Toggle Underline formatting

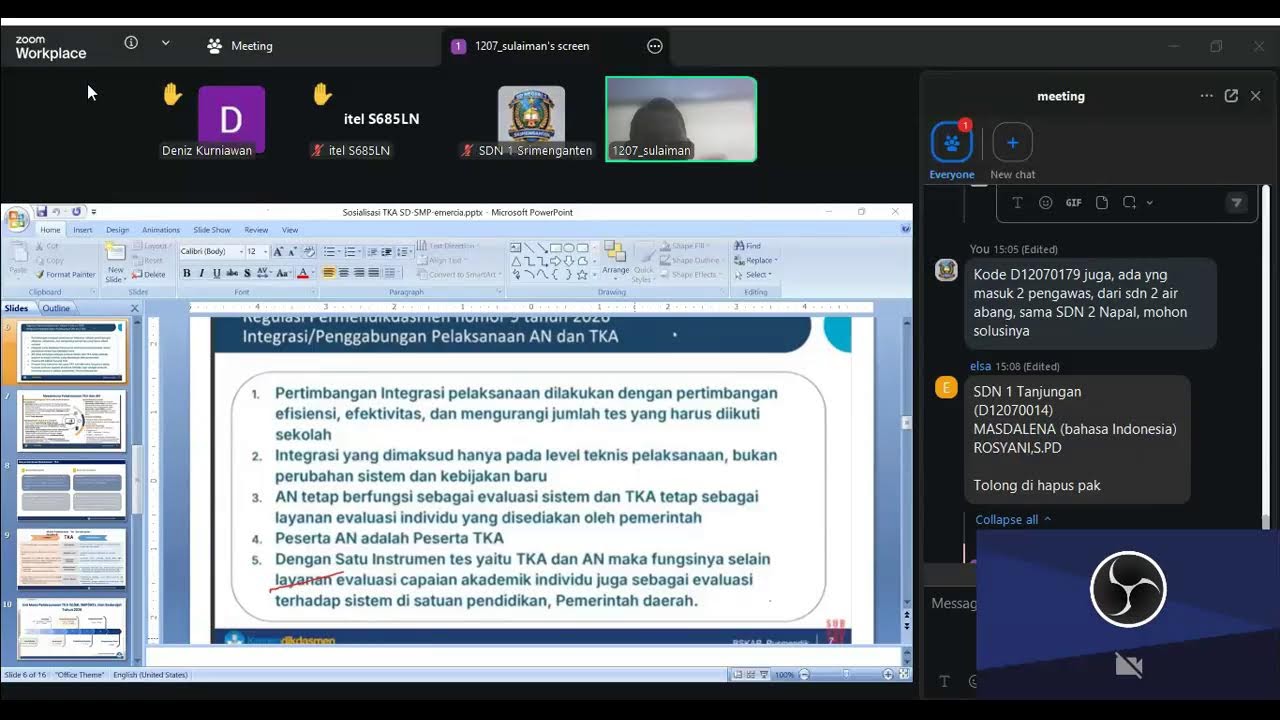[x=216, y=273]
